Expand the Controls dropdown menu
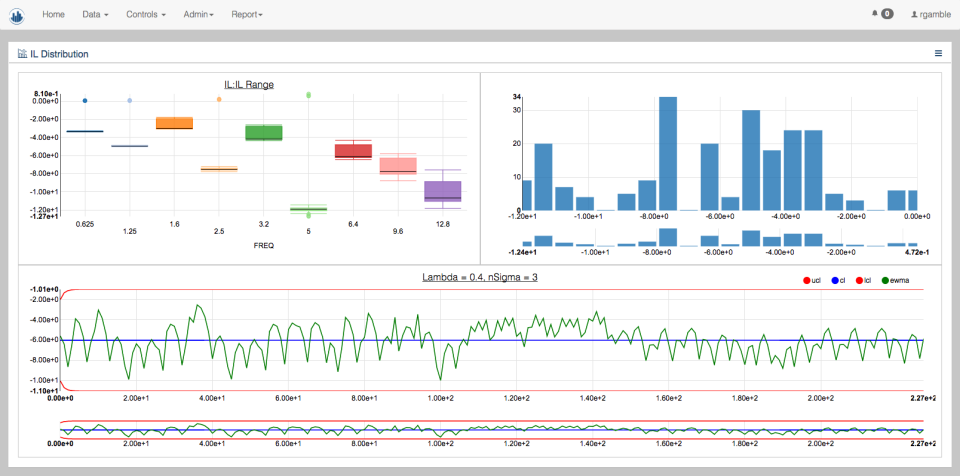Image resolution: width=960 pixels, height=476 pixels. tap(146, 15)
